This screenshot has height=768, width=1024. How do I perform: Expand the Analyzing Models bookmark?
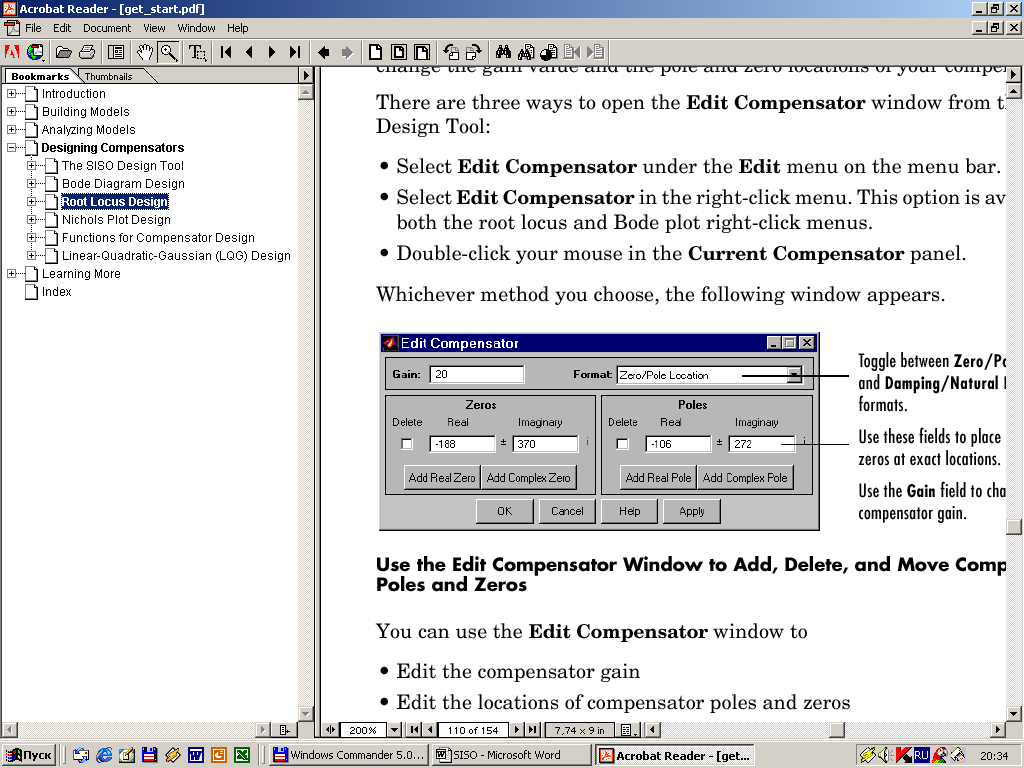(12, 129)
